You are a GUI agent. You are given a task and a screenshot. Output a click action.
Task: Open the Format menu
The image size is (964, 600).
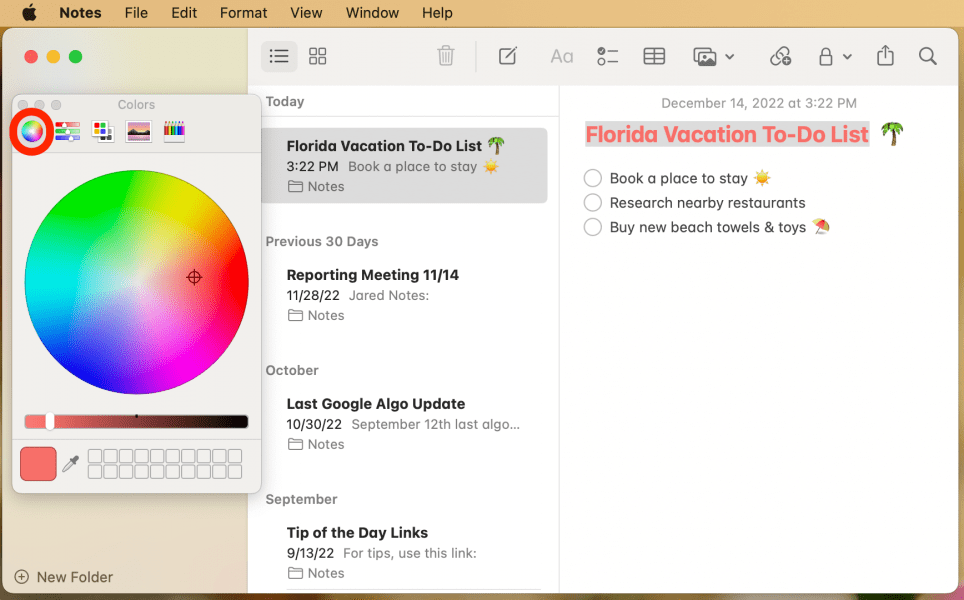click(x=243, y=13)
